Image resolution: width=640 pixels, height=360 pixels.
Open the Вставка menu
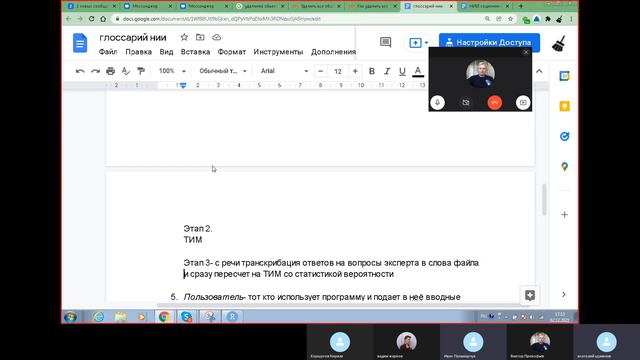click(195, 52)
